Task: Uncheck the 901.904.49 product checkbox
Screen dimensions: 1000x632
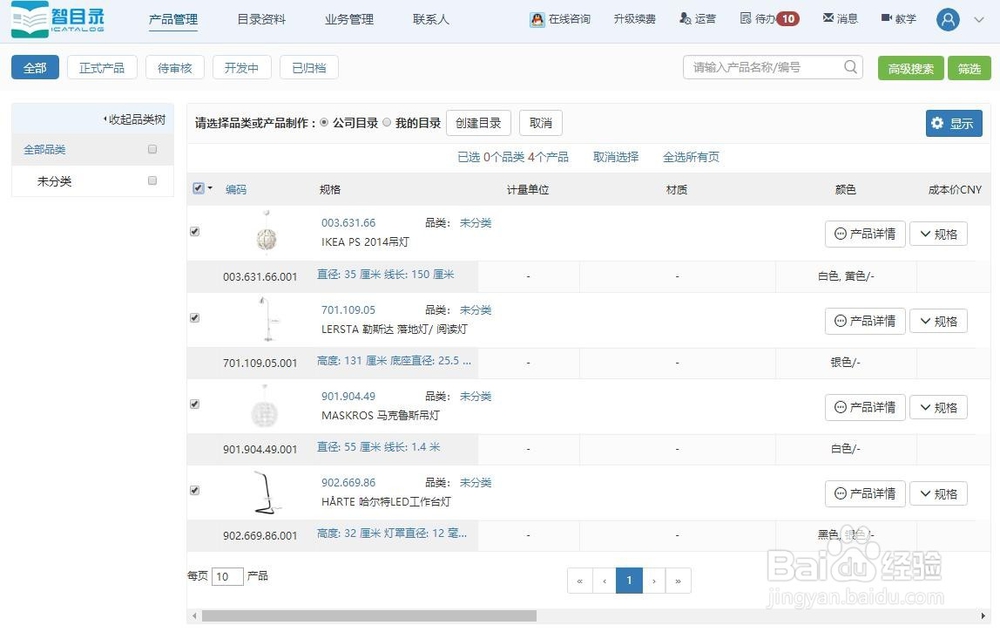Action: (x=195, y=404)
